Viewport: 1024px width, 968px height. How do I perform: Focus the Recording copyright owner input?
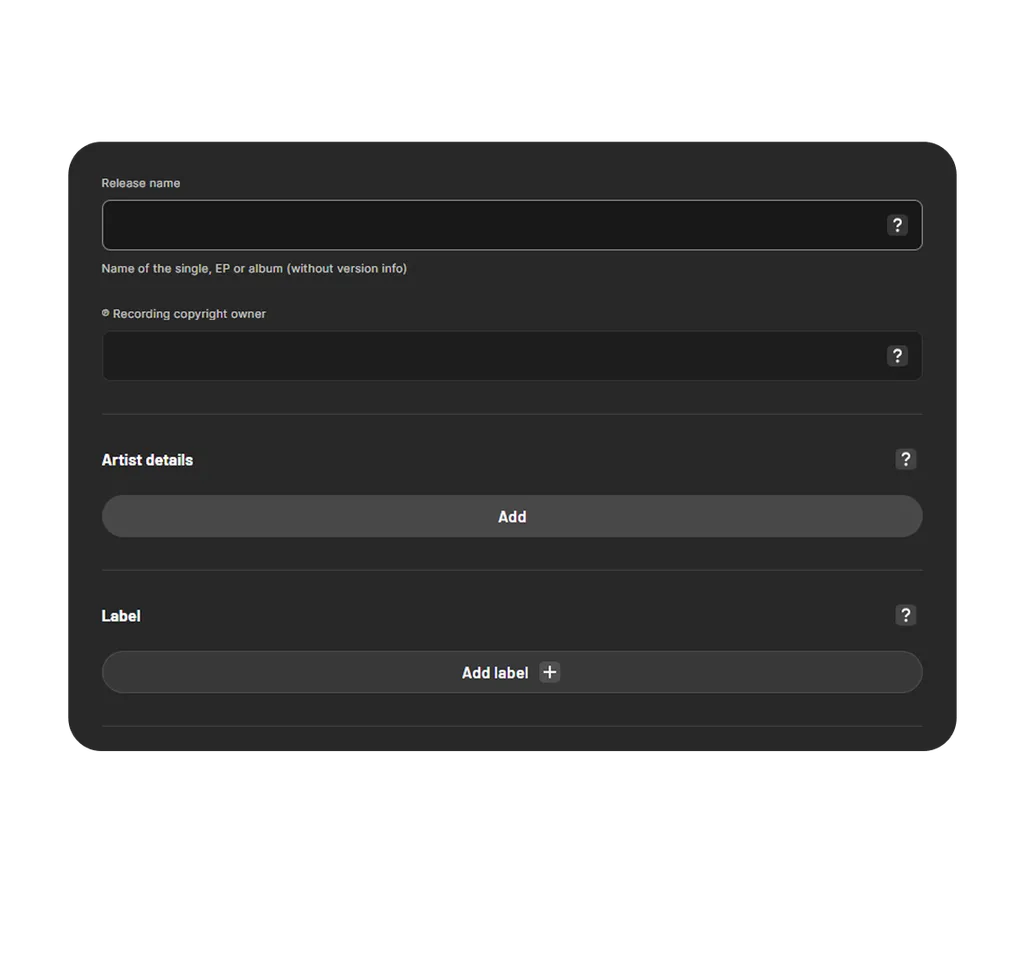(x=450, y=356)
